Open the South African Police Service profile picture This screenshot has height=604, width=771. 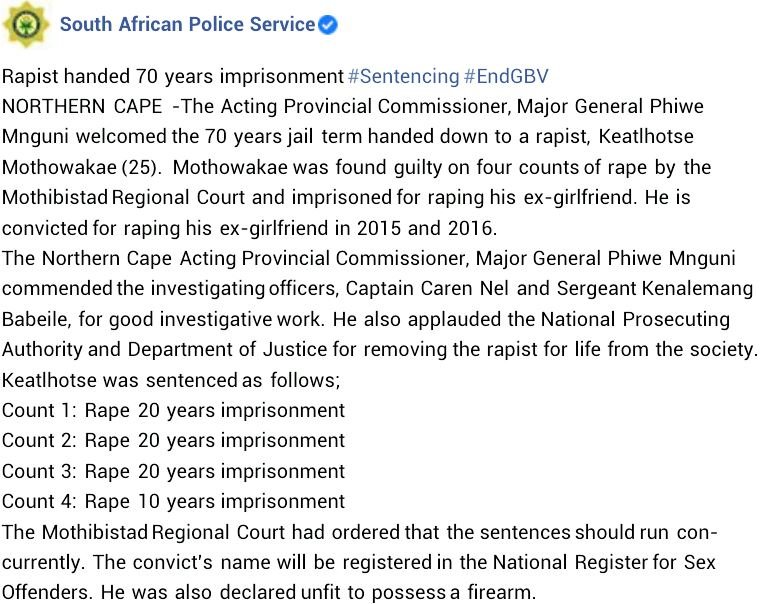[x=25, y=24]
